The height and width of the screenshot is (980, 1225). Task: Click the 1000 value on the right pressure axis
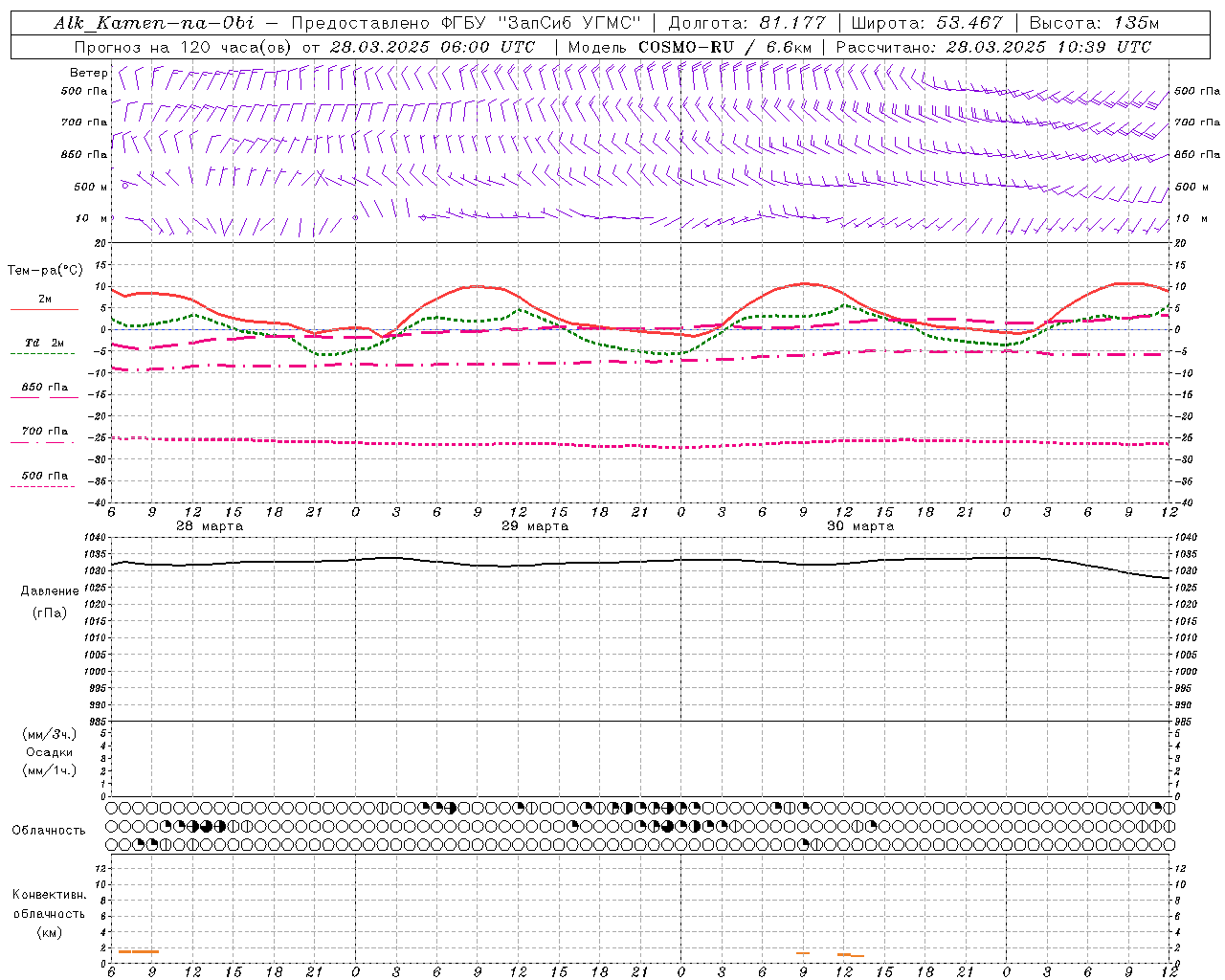coord(1186,672)
